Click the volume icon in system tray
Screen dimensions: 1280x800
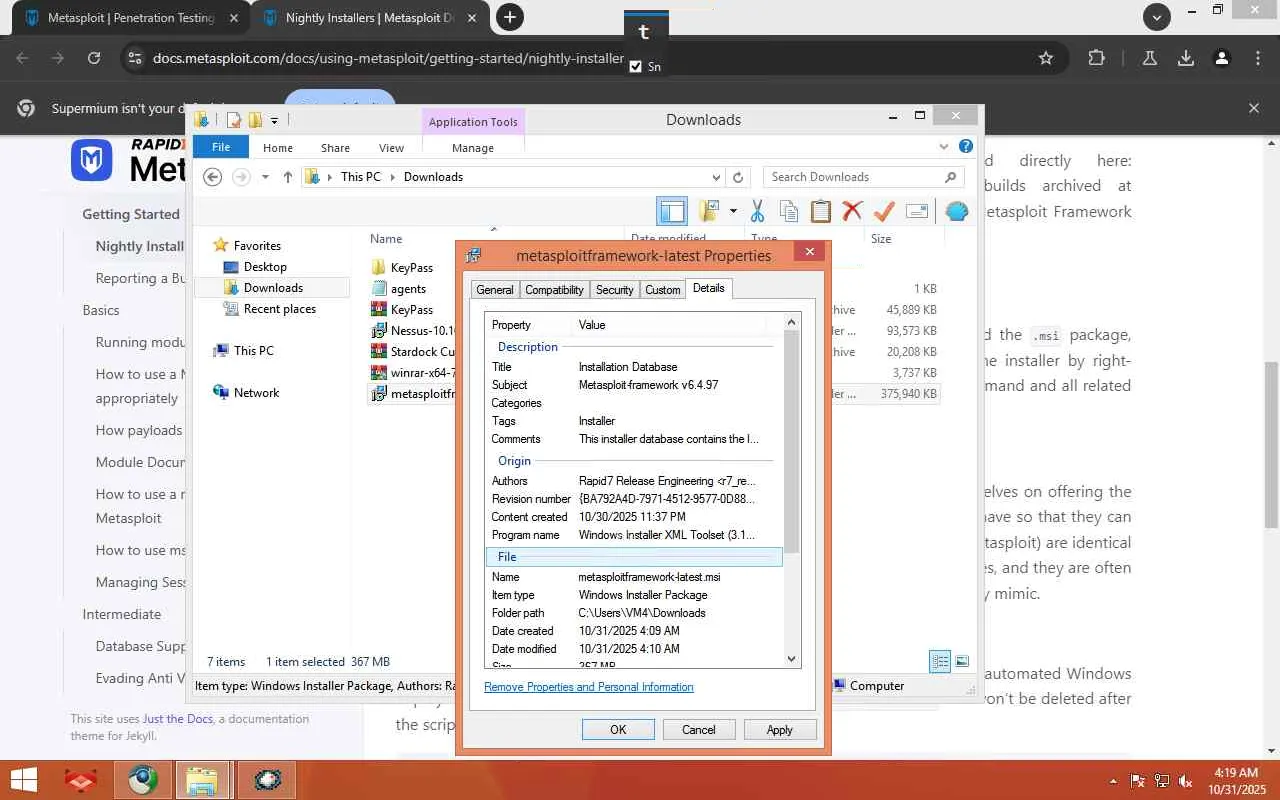(x=1186, y=781)
